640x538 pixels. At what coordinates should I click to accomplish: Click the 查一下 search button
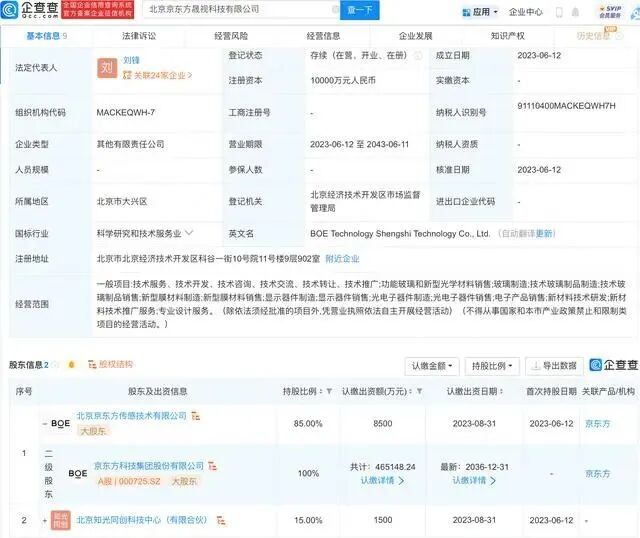coord(360,9)
